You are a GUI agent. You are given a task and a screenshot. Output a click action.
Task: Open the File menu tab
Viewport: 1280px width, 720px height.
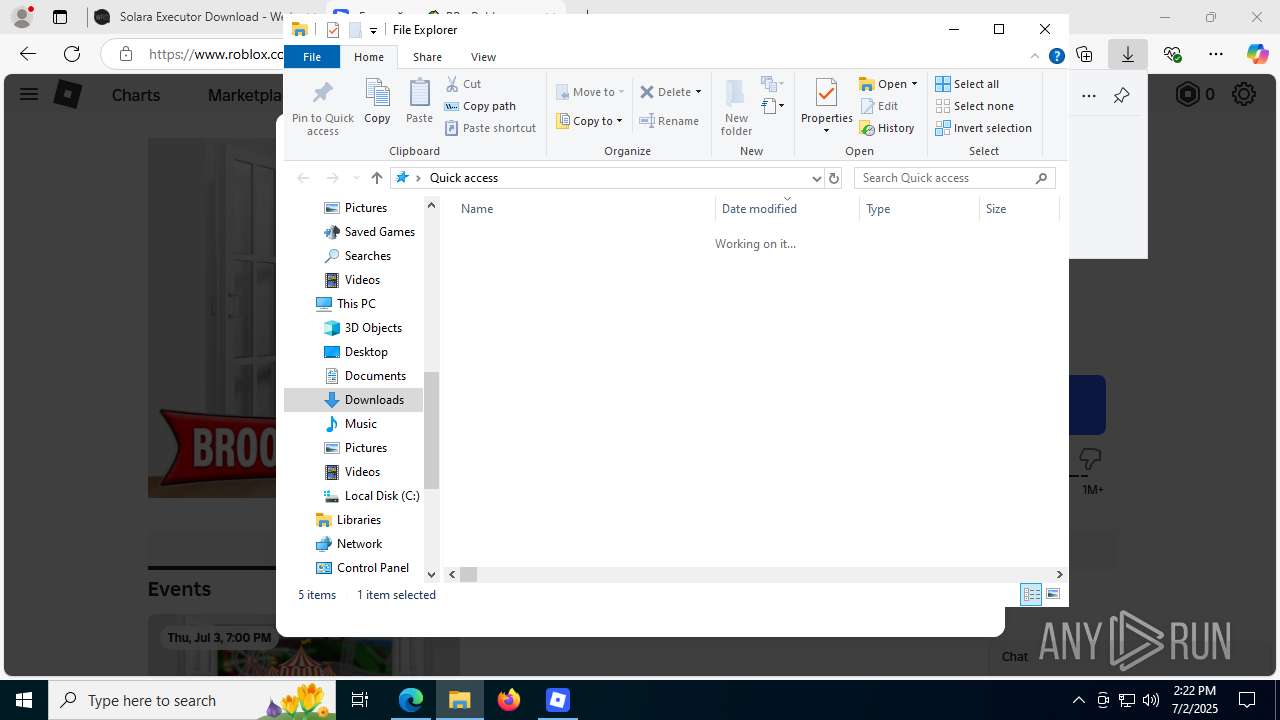[312, 57]
